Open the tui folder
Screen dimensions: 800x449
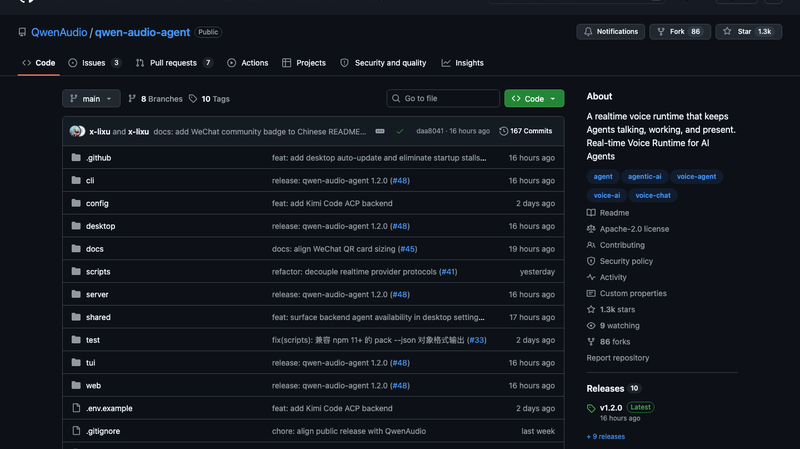click(90, 363)
